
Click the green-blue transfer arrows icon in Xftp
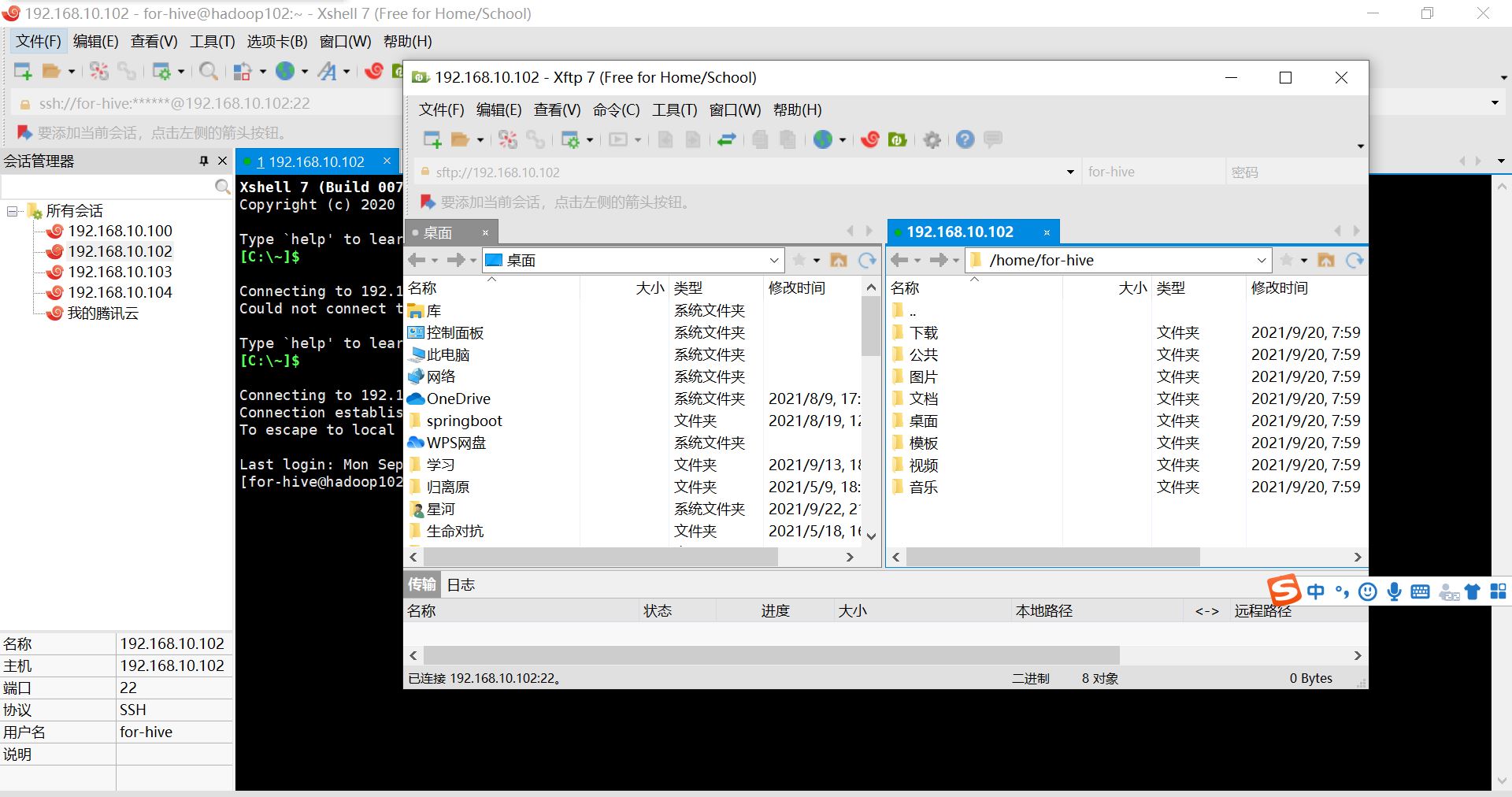click(726, 139)
